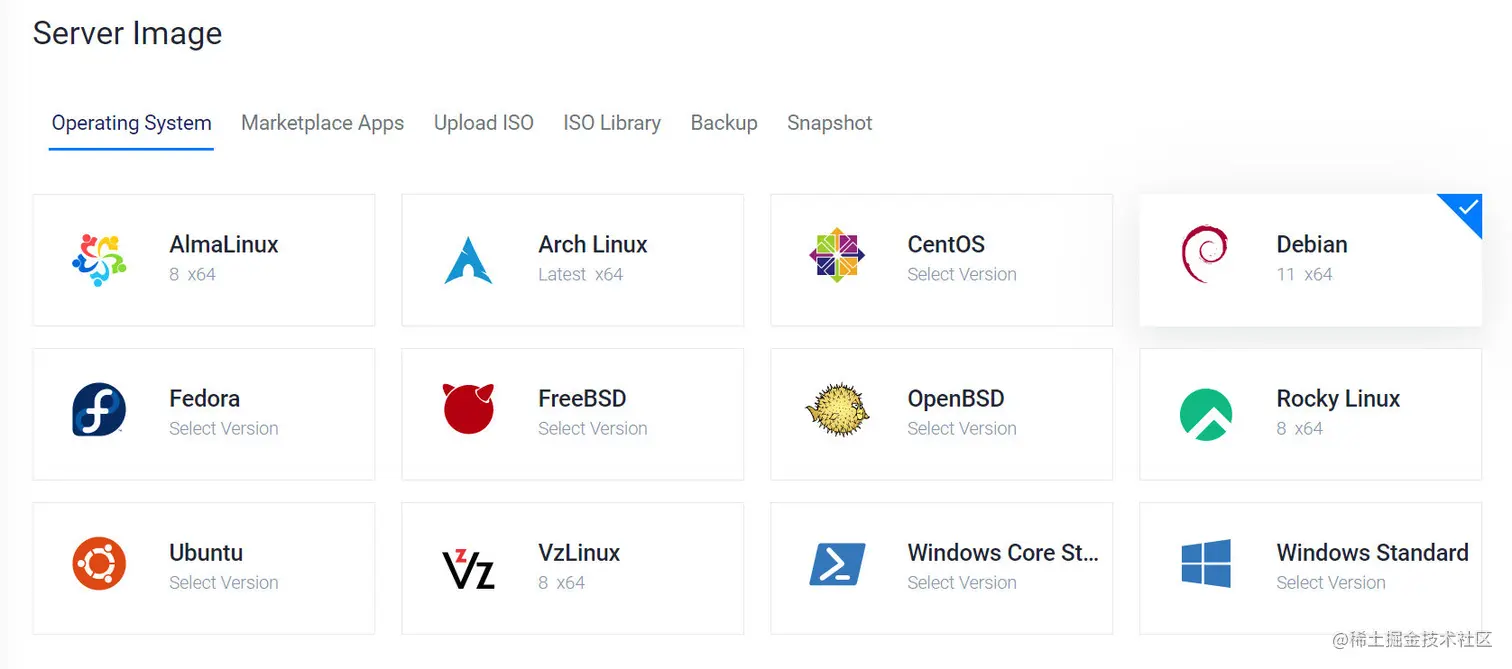Deselect the Debian 11 x64 image
Viewport: 1512px width, 669px height.
1311,259
